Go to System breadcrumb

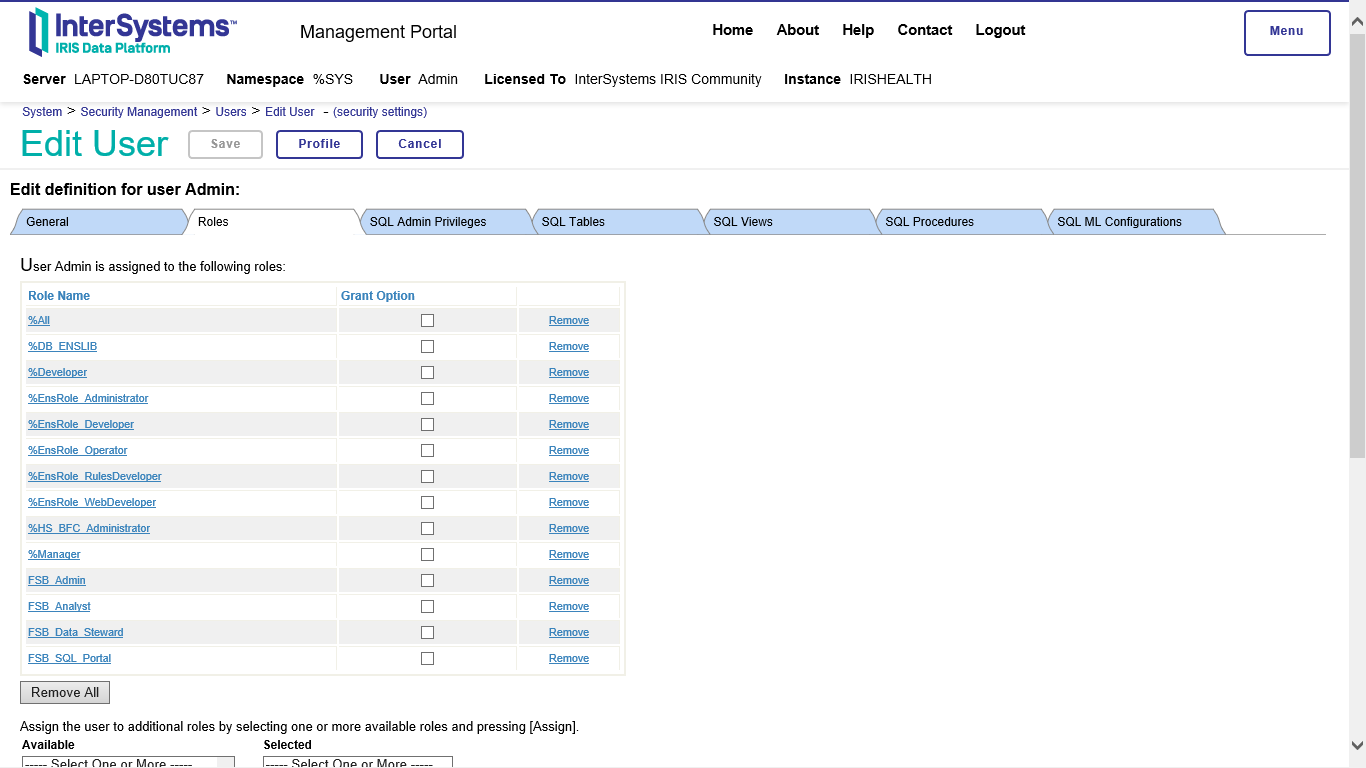pos(42,112)
